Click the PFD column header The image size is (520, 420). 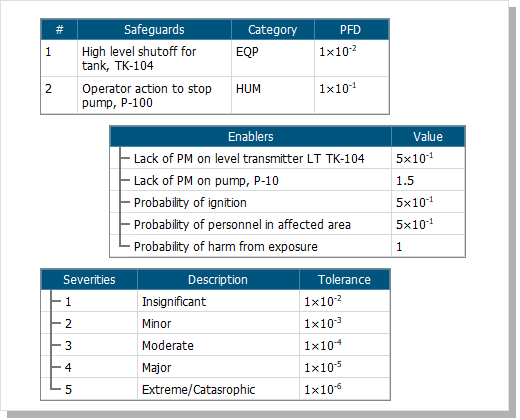click(x=351, y=30)
